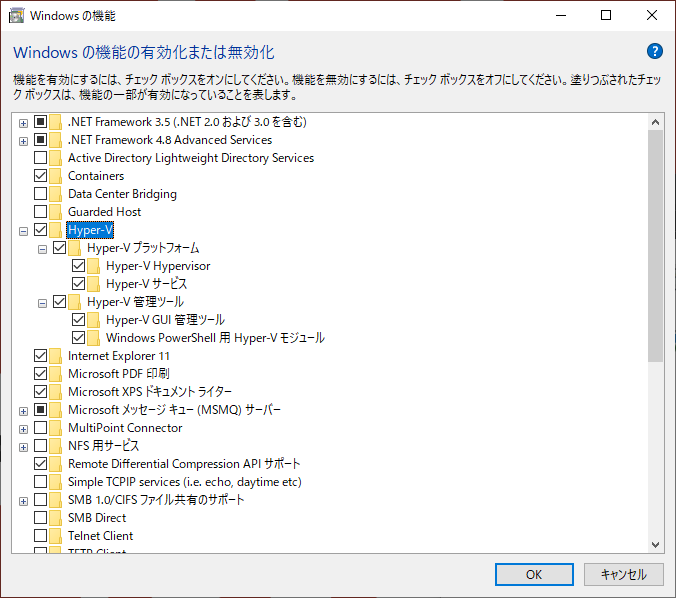The height and width of the screenshot is (598, 676).
Task: Check the Data Center Bridging checkbox
Action: point(41,194)
